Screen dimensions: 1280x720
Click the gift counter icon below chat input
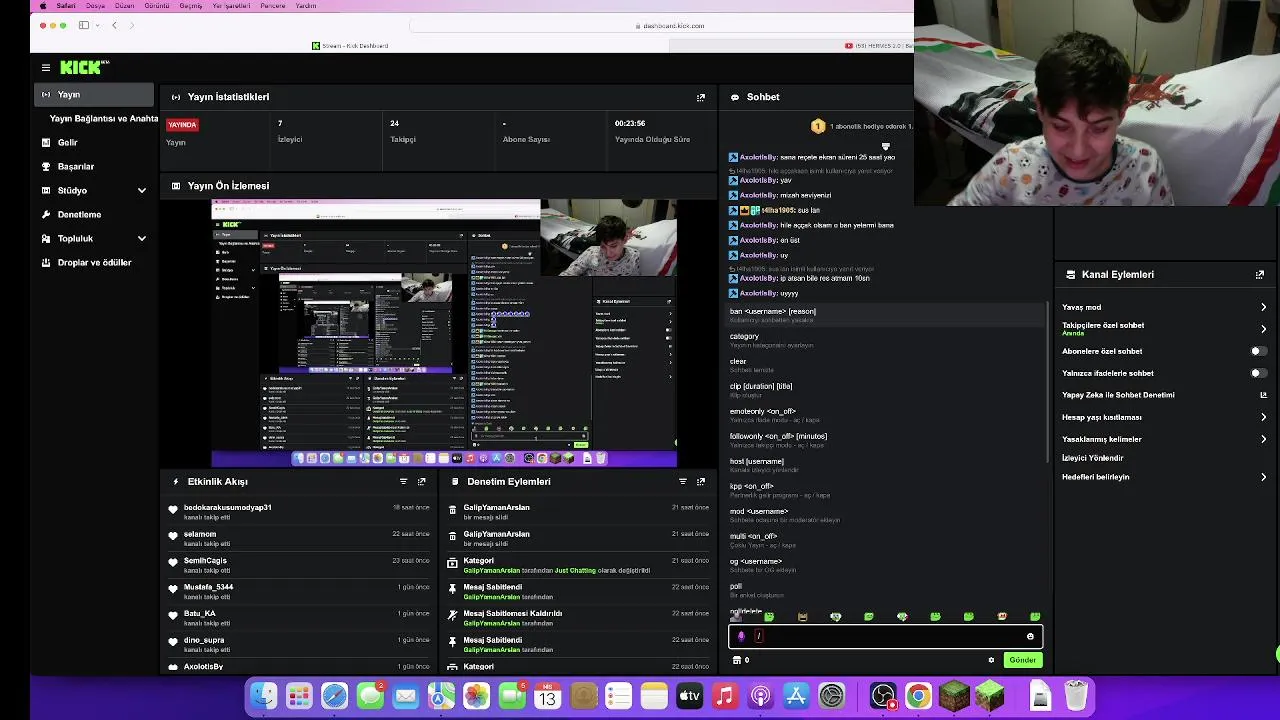[737, 660]
